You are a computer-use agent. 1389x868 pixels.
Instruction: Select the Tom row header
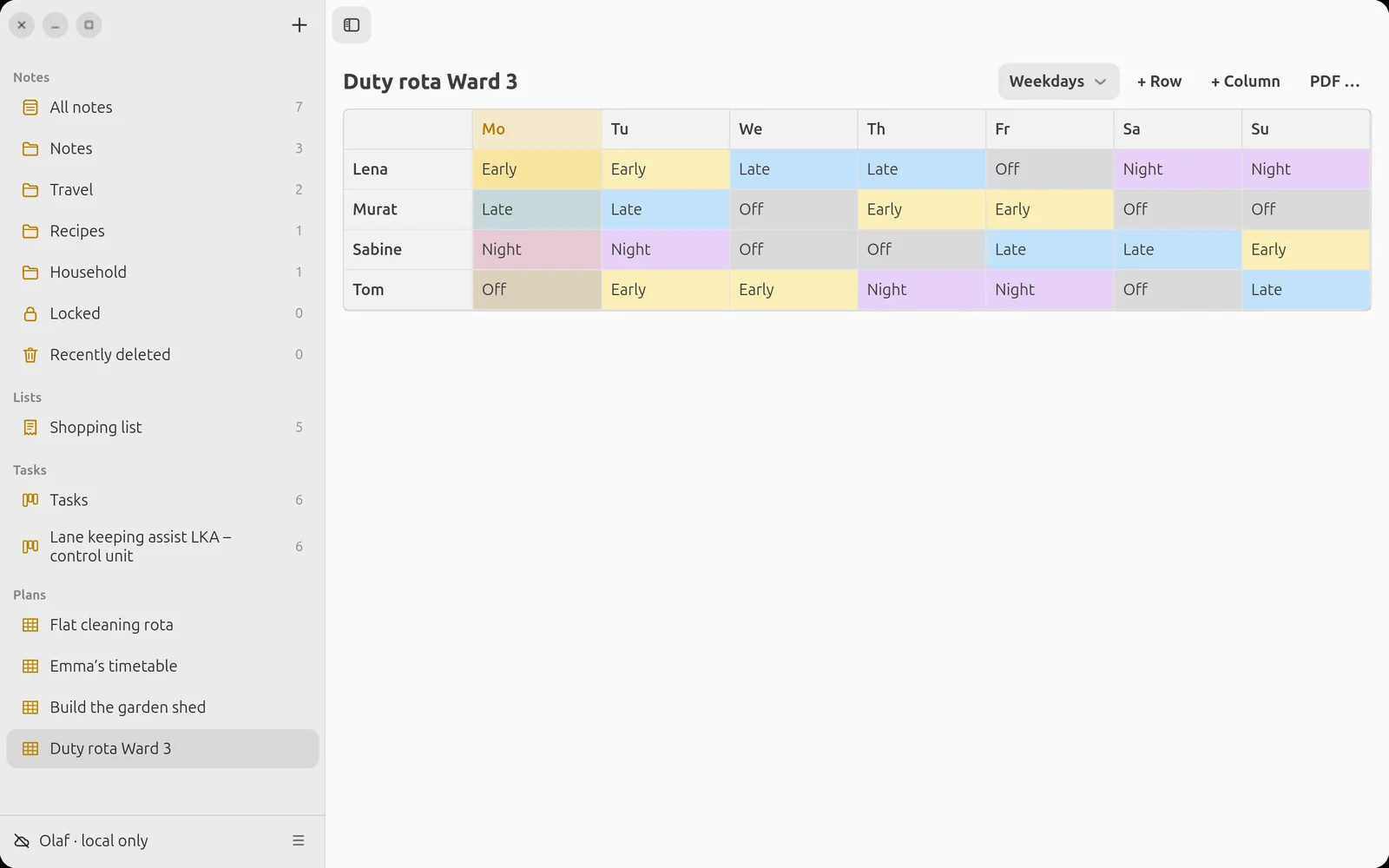[x=408, y=290]
